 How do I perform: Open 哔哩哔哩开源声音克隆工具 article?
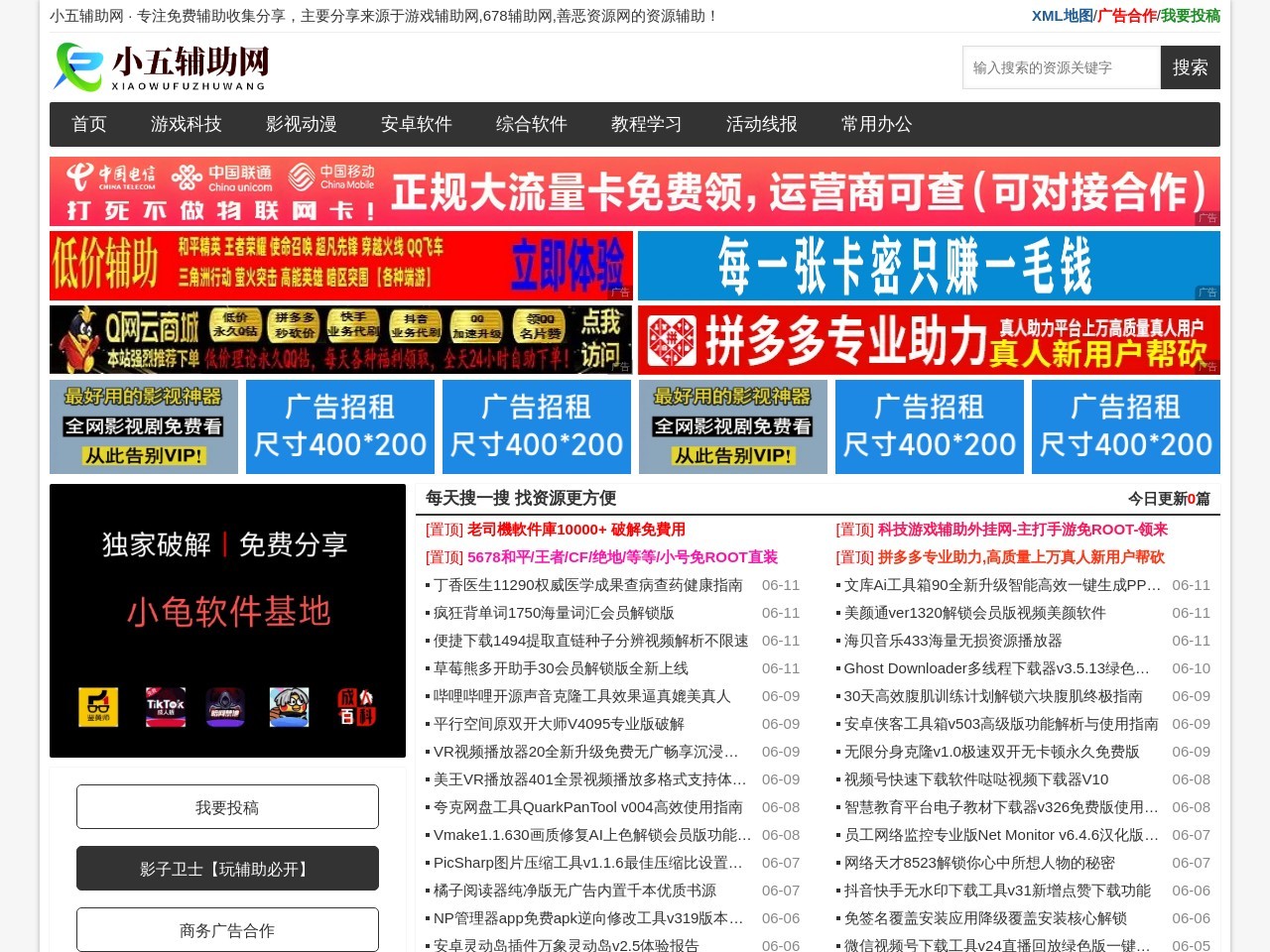click(x=581, y=696)
